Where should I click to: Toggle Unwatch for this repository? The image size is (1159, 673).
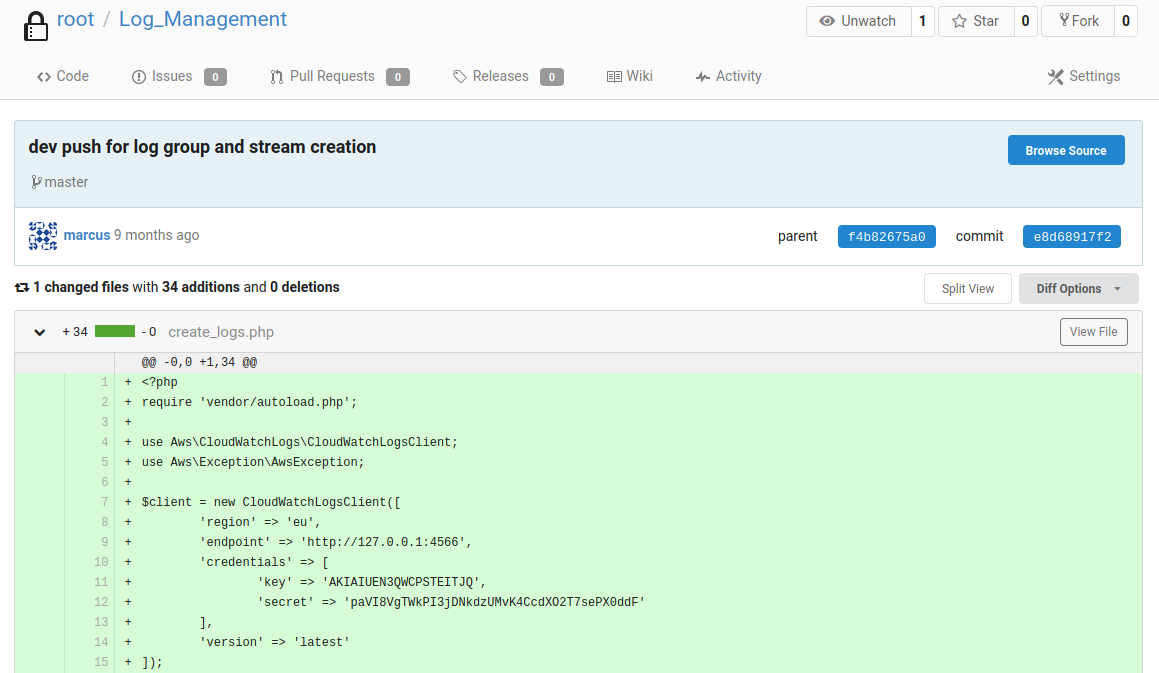pos(858,21)
